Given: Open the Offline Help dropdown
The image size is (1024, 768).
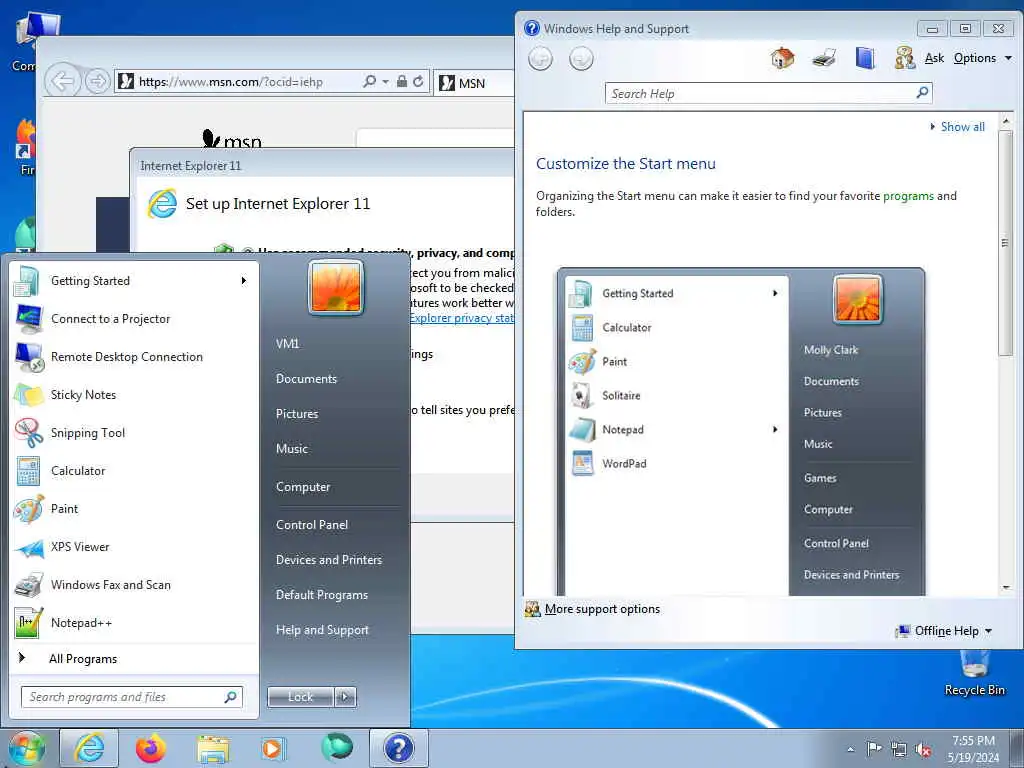Looking at the screenshot, I should point(944,631).
